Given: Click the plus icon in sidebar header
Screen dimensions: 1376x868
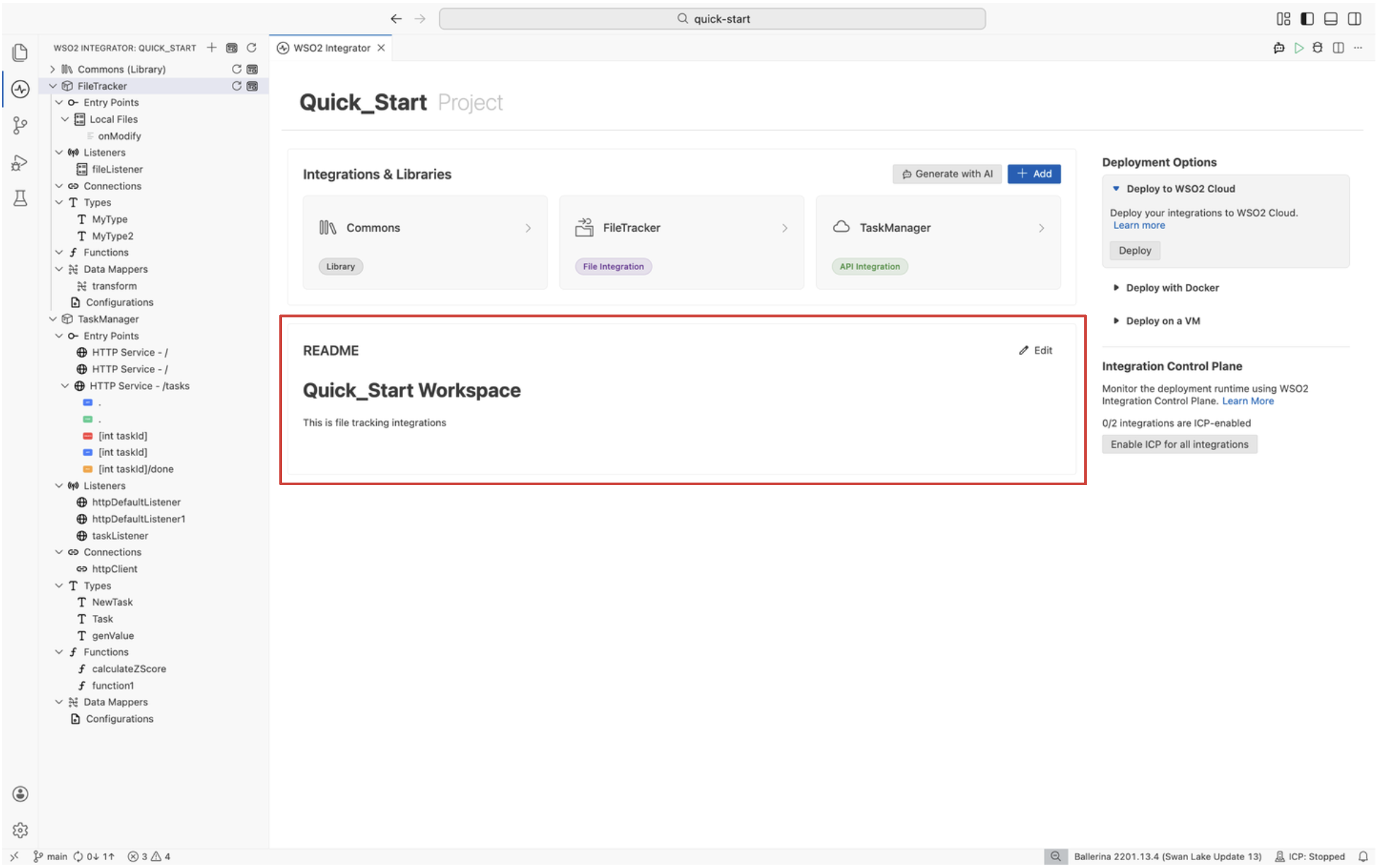Looking at the screenshot, I should click(x=211, y=47).
